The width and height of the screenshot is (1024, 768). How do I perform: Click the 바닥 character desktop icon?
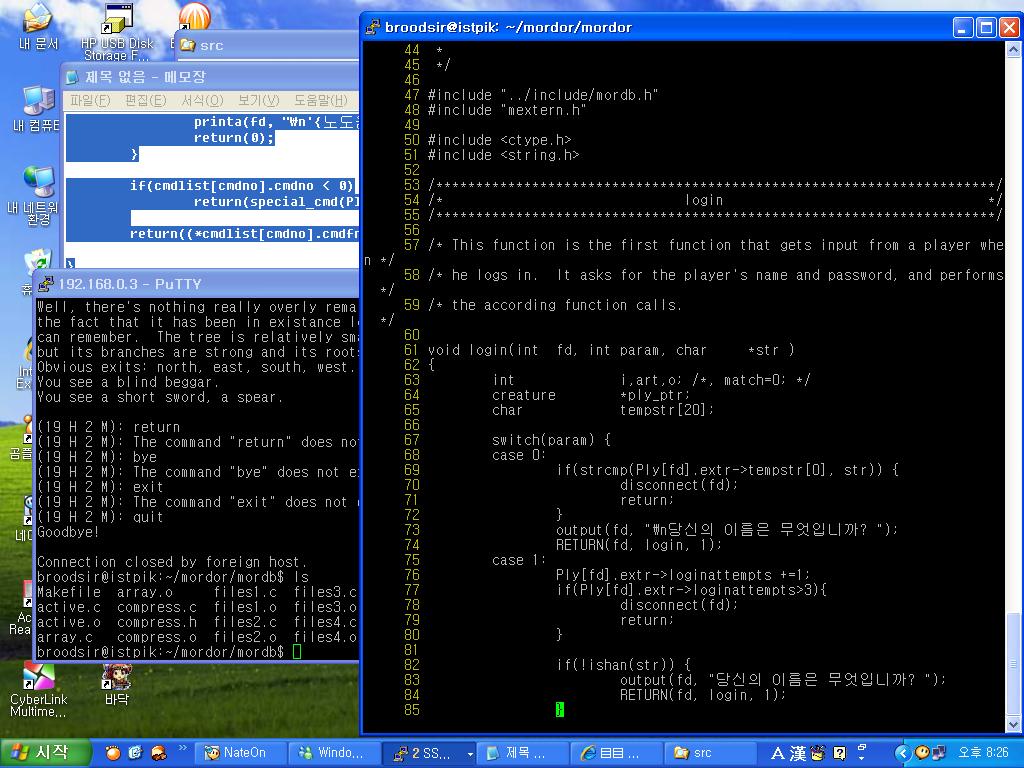tap(116, 678)
